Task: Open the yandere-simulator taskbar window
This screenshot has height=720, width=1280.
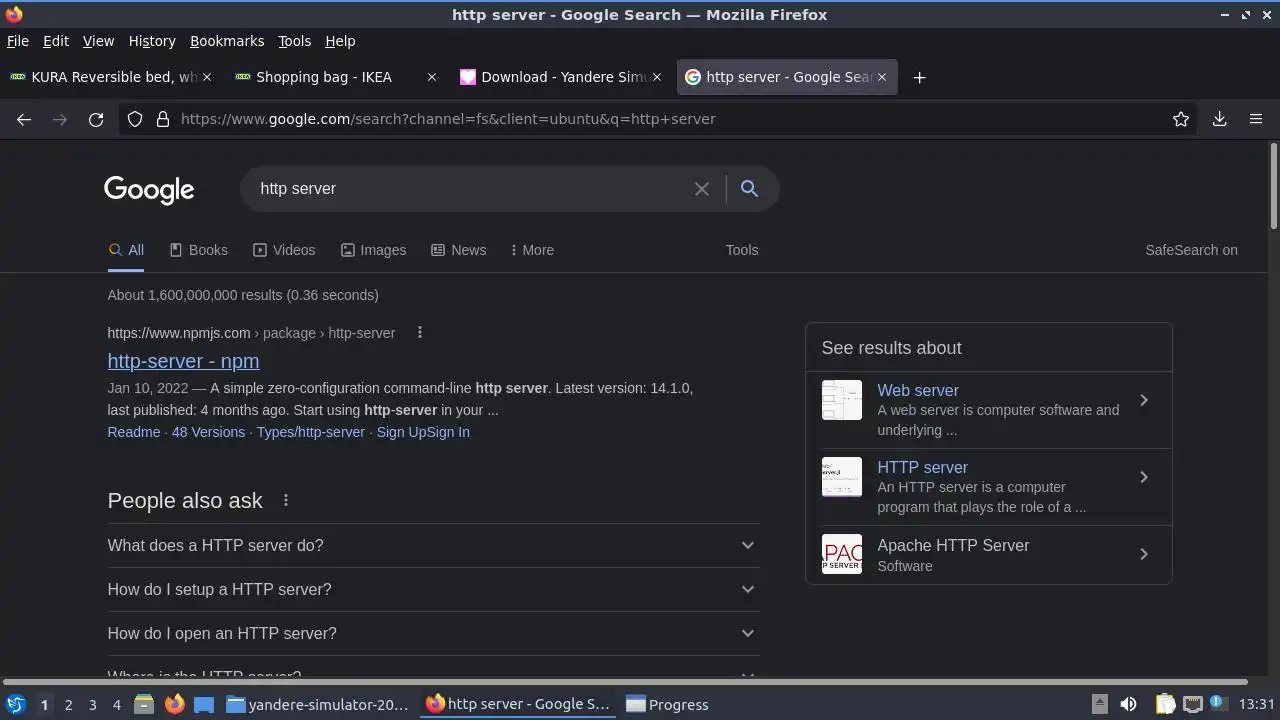Action: (317, 705)
